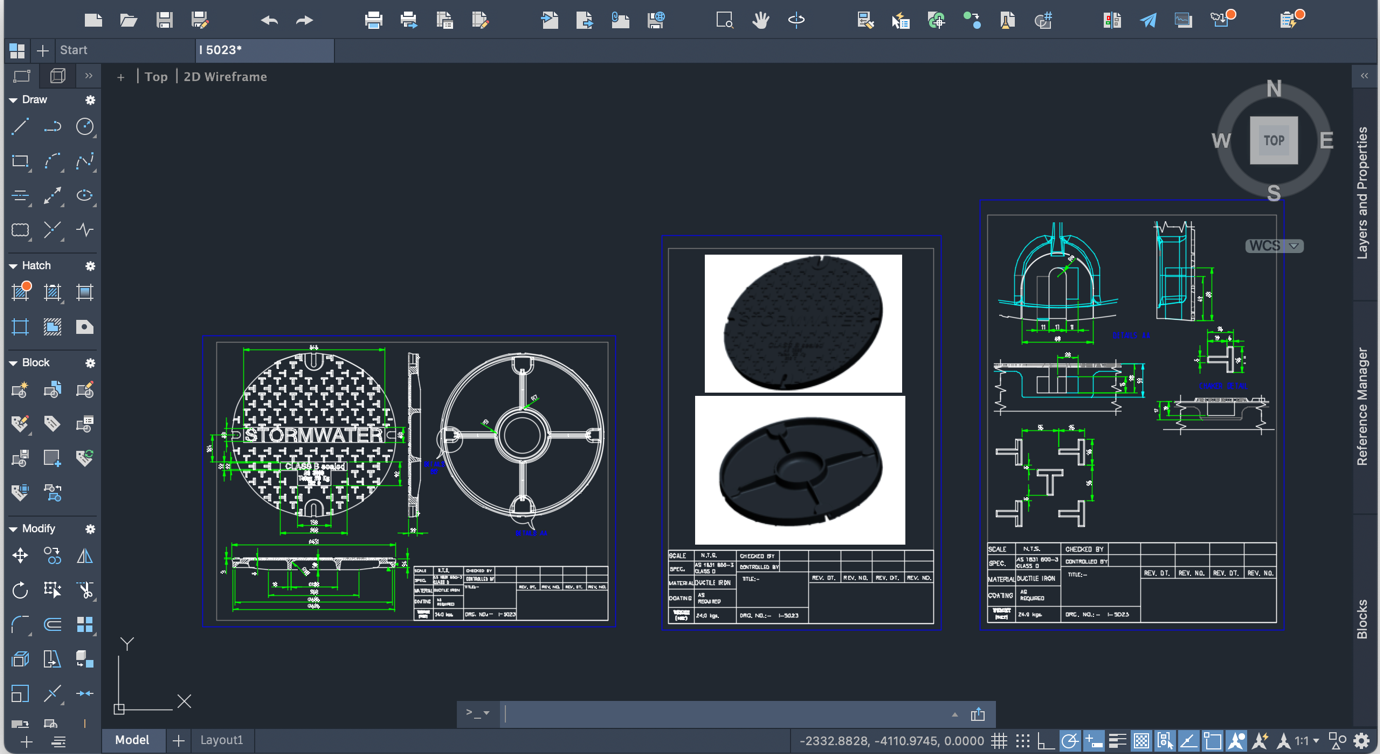Click the 2D Wireframe visual style label

225,77
